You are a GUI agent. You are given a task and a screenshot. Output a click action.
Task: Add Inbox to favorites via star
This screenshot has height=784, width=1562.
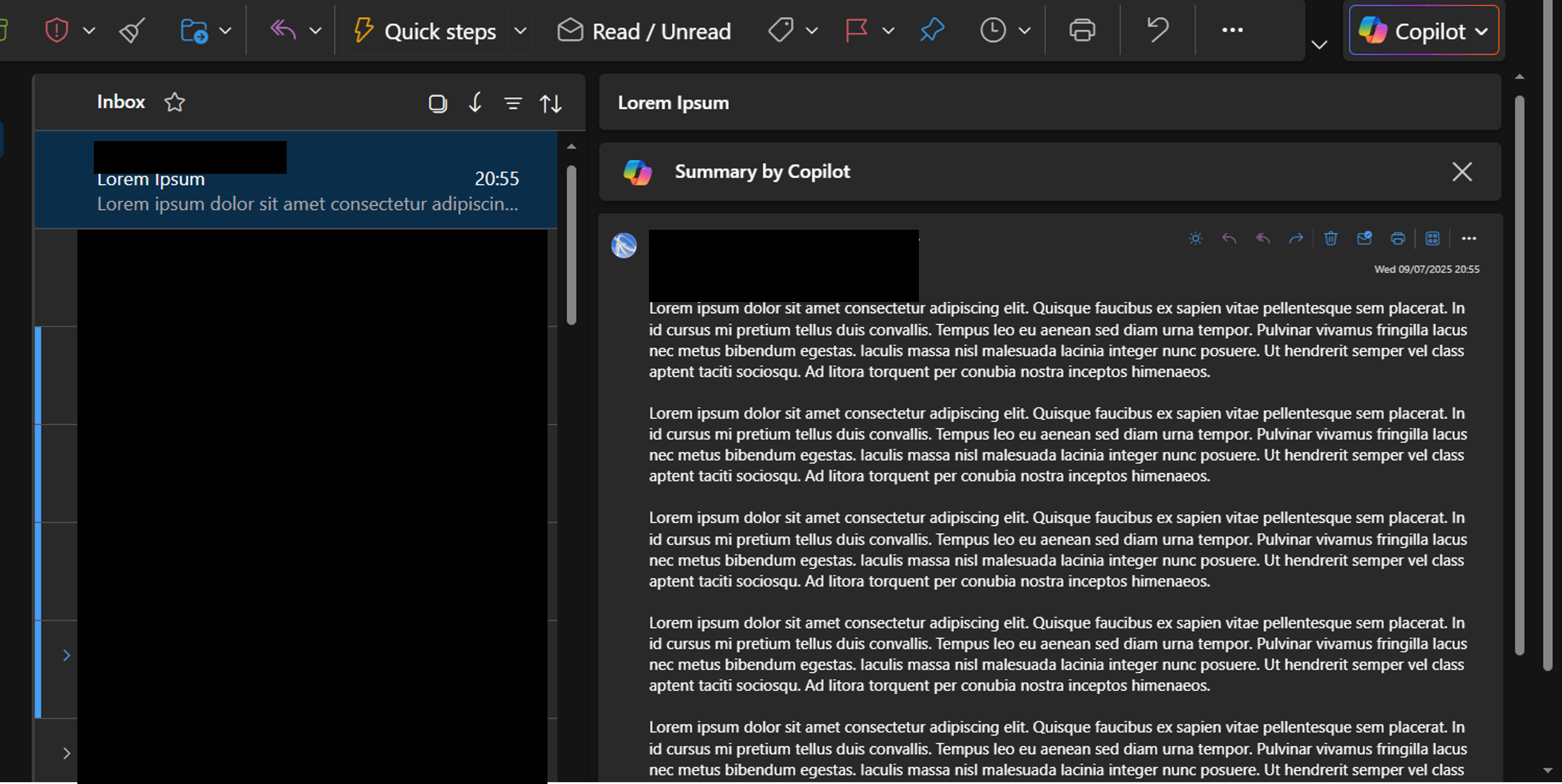click(174, 102)
